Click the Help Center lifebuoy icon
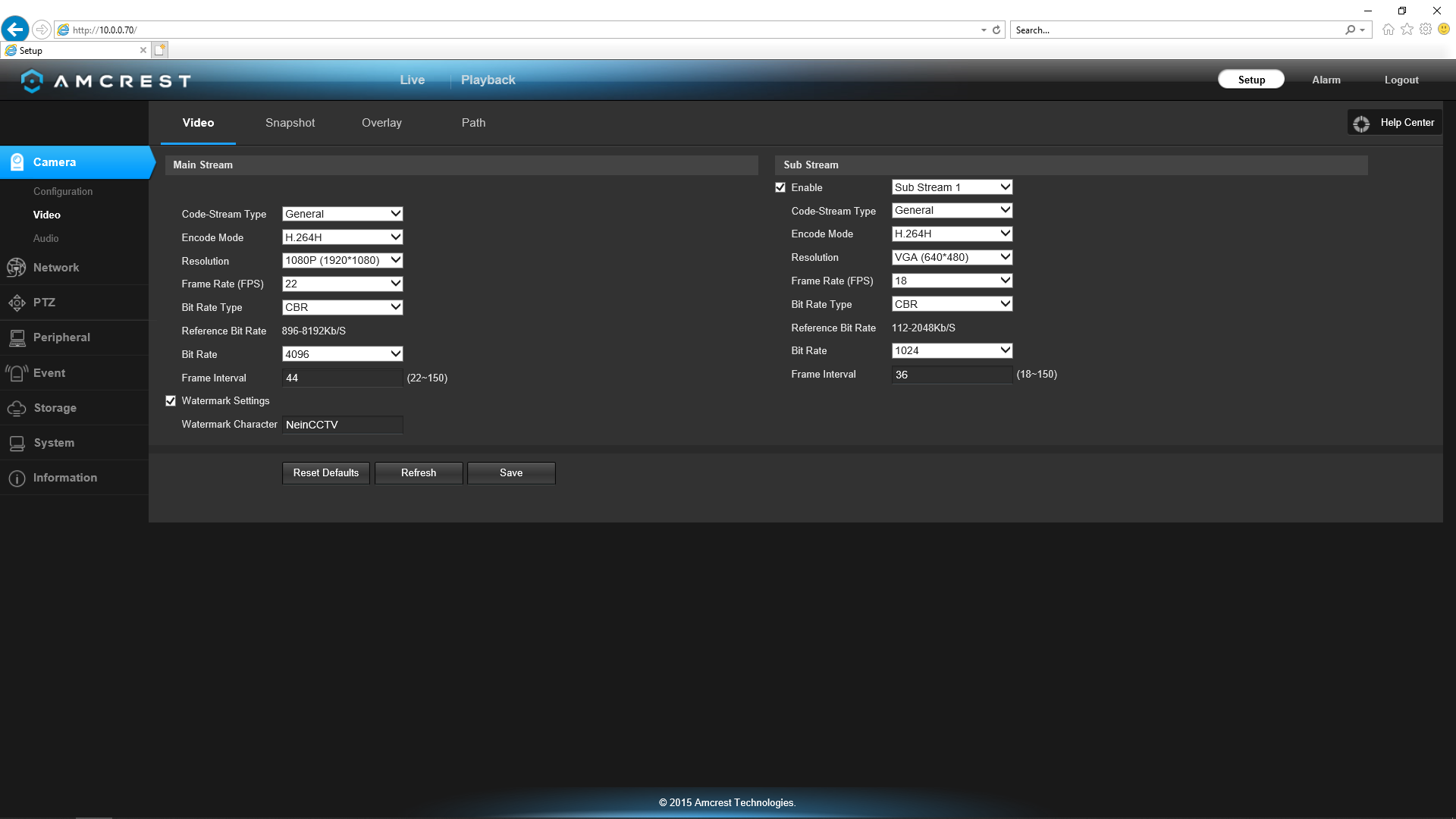The width and height of the screenshot is (1456, 819). (1361, 124)
